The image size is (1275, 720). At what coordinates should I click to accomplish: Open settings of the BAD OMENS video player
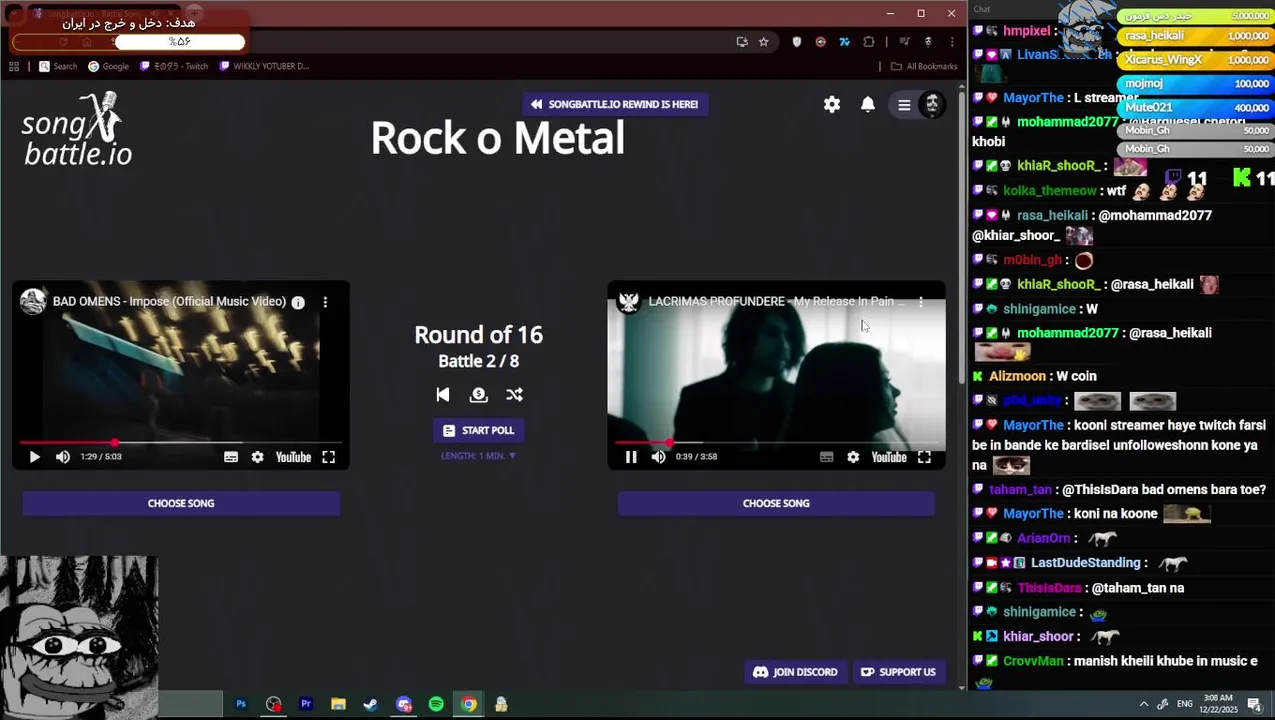(x=258, y=457)
